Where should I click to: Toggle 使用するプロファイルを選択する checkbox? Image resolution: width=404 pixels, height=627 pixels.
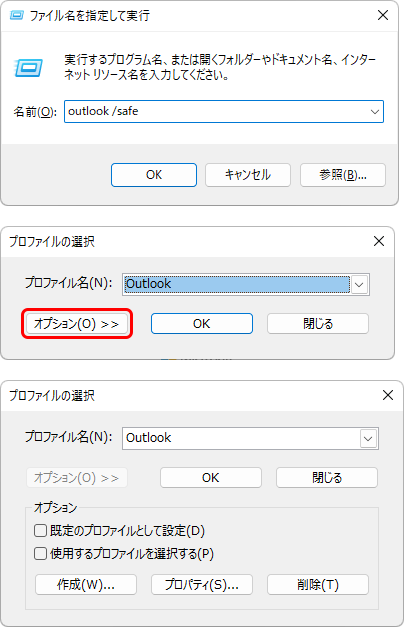click(40, 554)
